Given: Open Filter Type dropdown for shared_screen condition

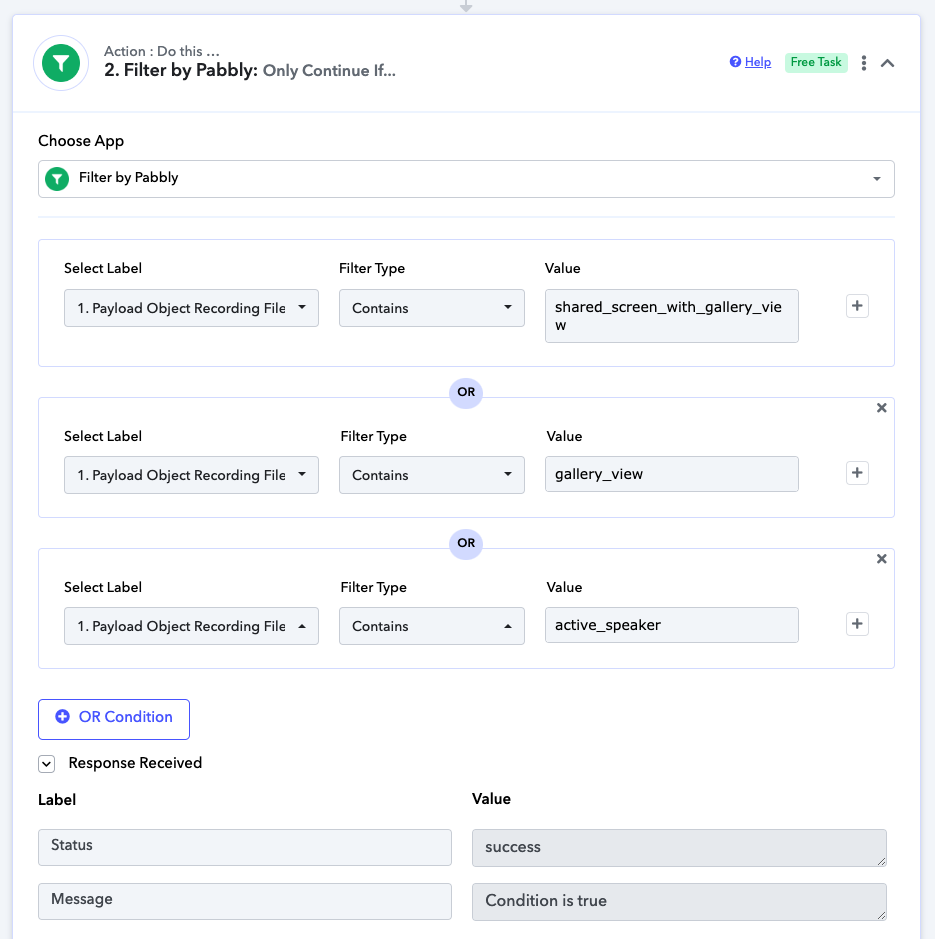Looking at the screenshot, I should click(431, 308).
